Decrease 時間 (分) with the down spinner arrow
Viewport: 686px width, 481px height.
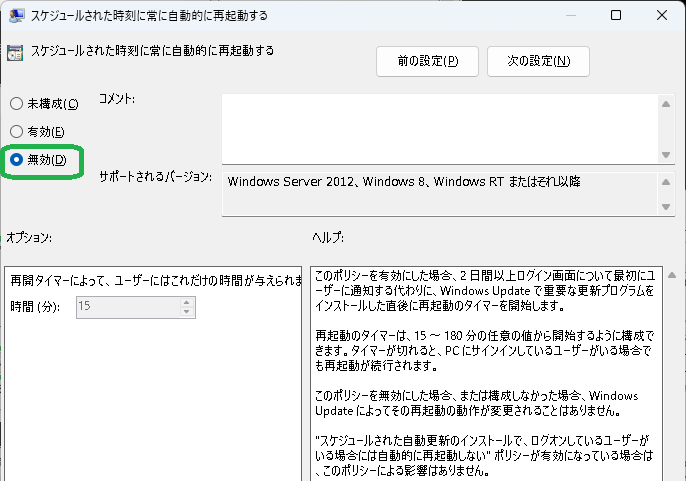(186, 312)
